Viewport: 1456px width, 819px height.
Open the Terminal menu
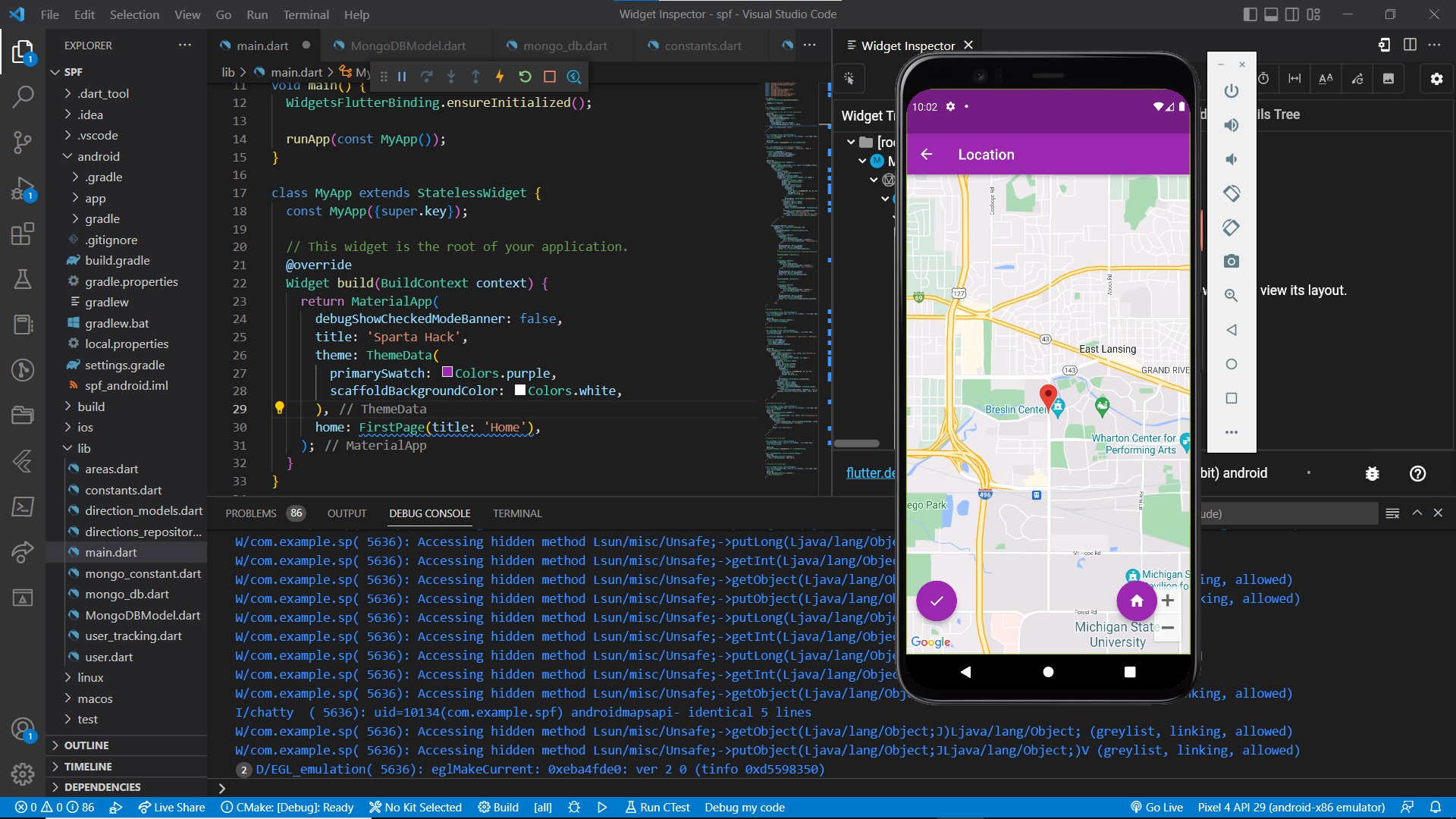[x=306, y=14]
